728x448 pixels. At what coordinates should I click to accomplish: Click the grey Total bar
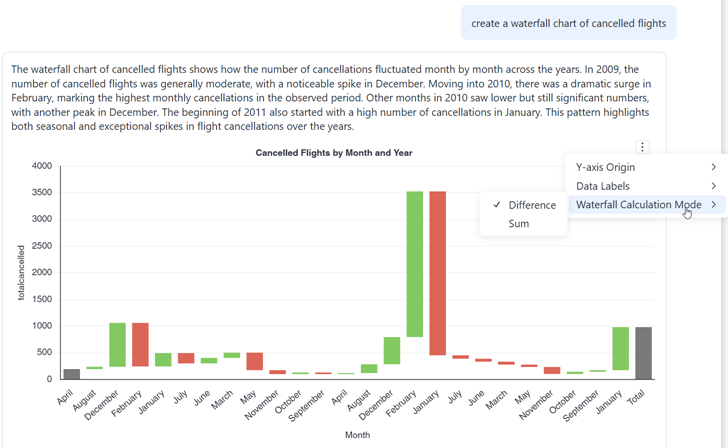pos(643,353)
